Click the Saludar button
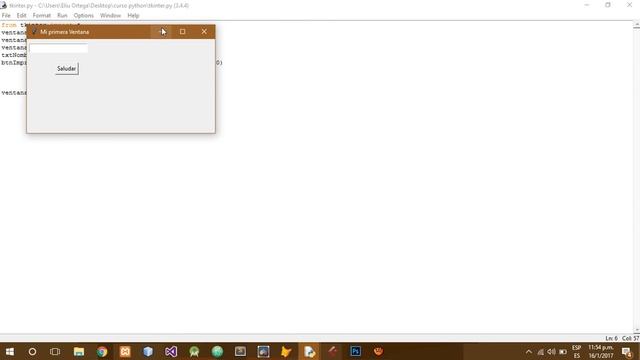Image resolution: width=640 pixels, height=360 pixels. (x=67, y=69)
